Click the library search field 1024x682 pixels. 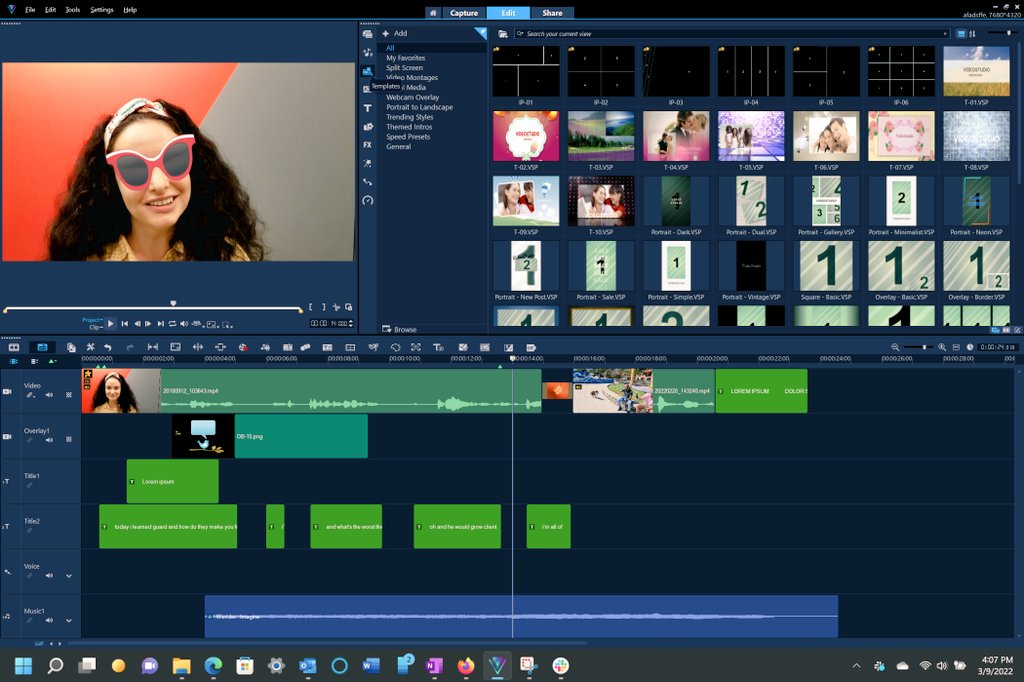coord(731,33)
